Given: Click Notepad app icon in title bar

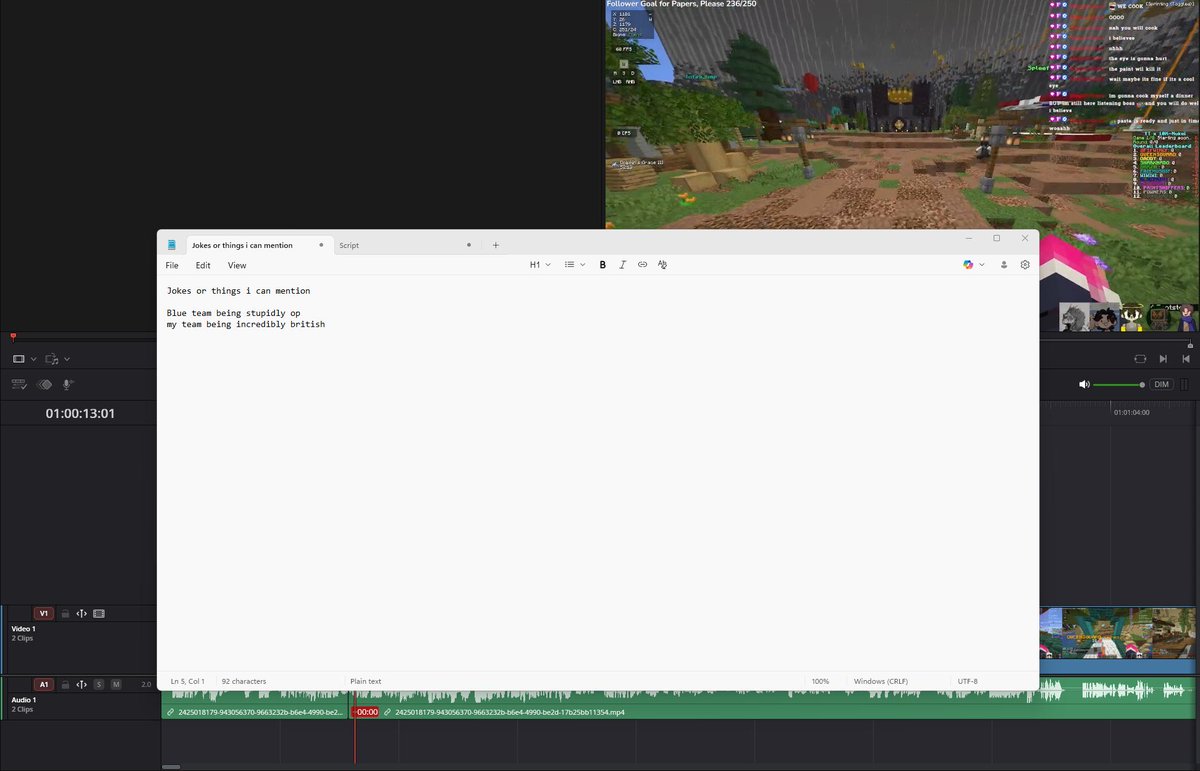Looking at the screenshot, I should (172, 245).
